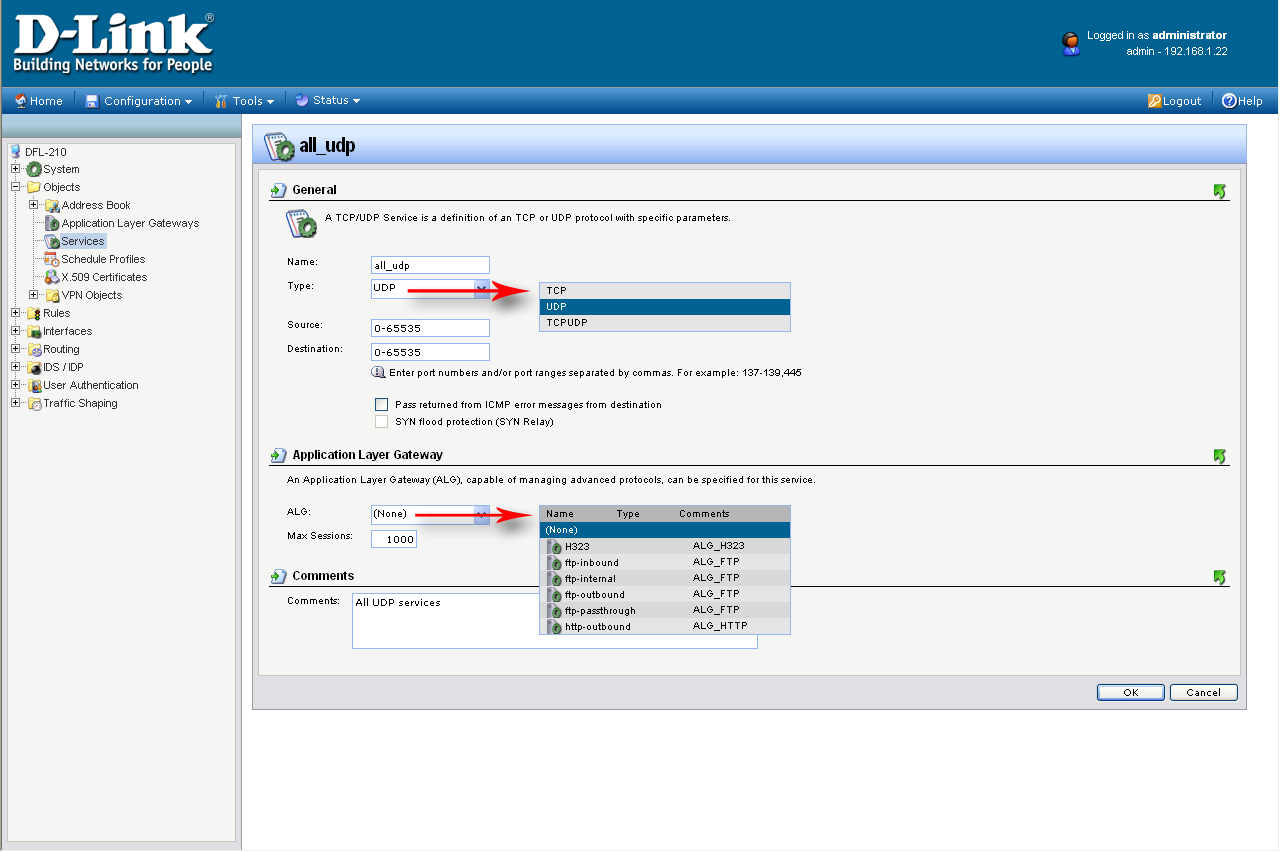This screenshot has width=1280, height=852.
Task: Expand the System tree node
Action: tap(16, 169)
